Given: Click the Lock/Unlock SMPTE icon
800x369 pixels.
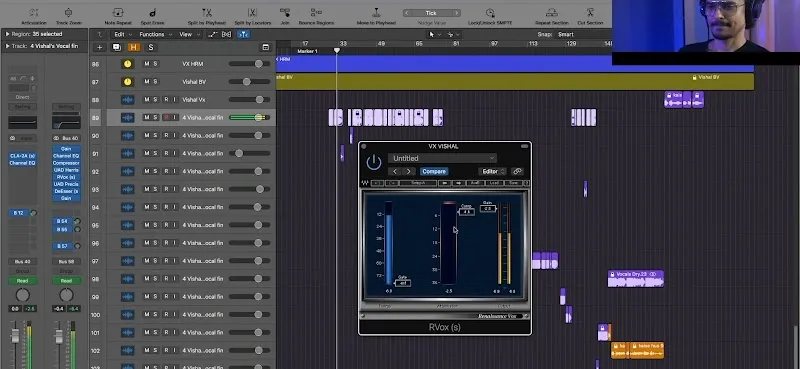Looking at the screenshot, I should coord(490,13).
